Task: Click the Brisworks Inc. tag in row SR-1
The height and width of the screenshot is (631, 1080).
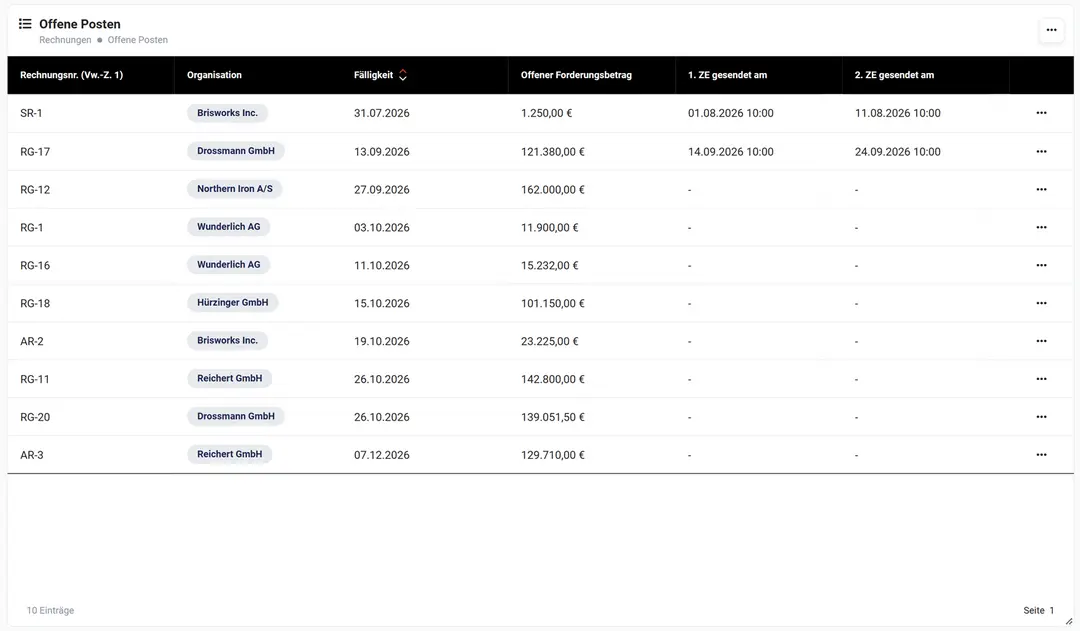Action: click(x=227, y=113)
